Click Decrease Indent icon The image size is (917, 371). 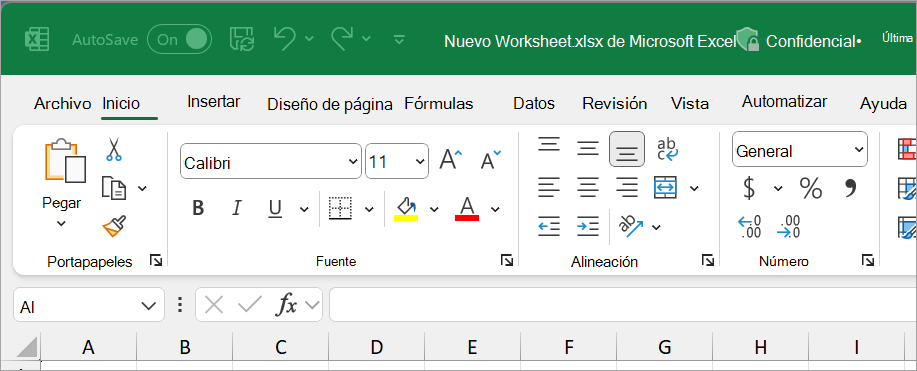click(x=549, y=226)
